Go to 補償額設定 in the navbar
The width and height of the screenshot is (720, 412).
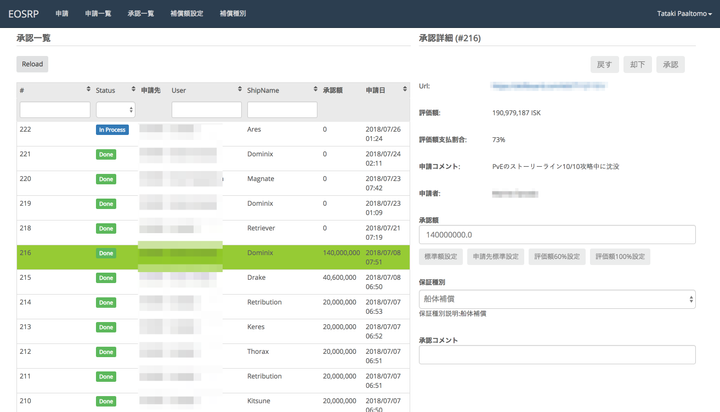(187, 14)
